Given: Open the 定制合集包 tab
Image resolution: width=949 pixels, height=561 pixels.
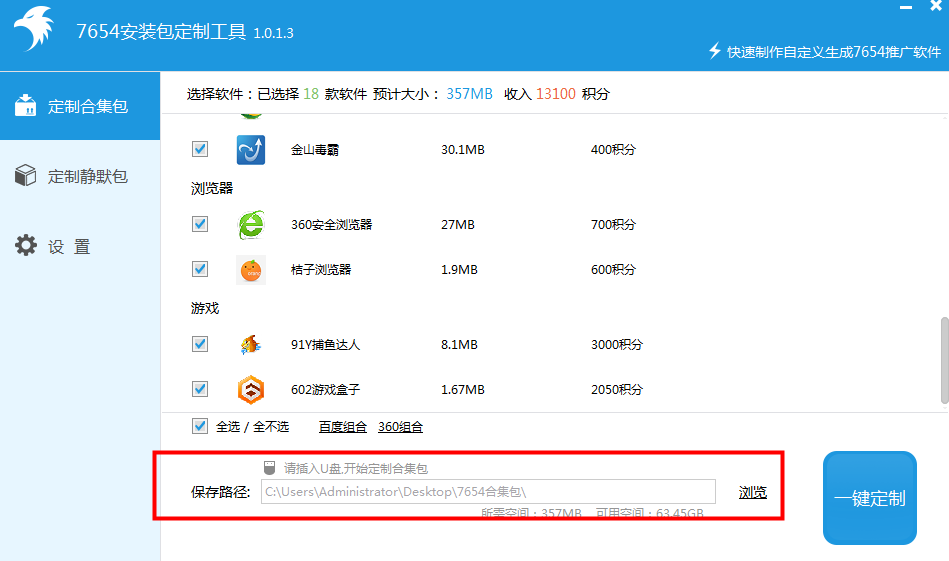Looking at the screenshot, I should 80,106.
